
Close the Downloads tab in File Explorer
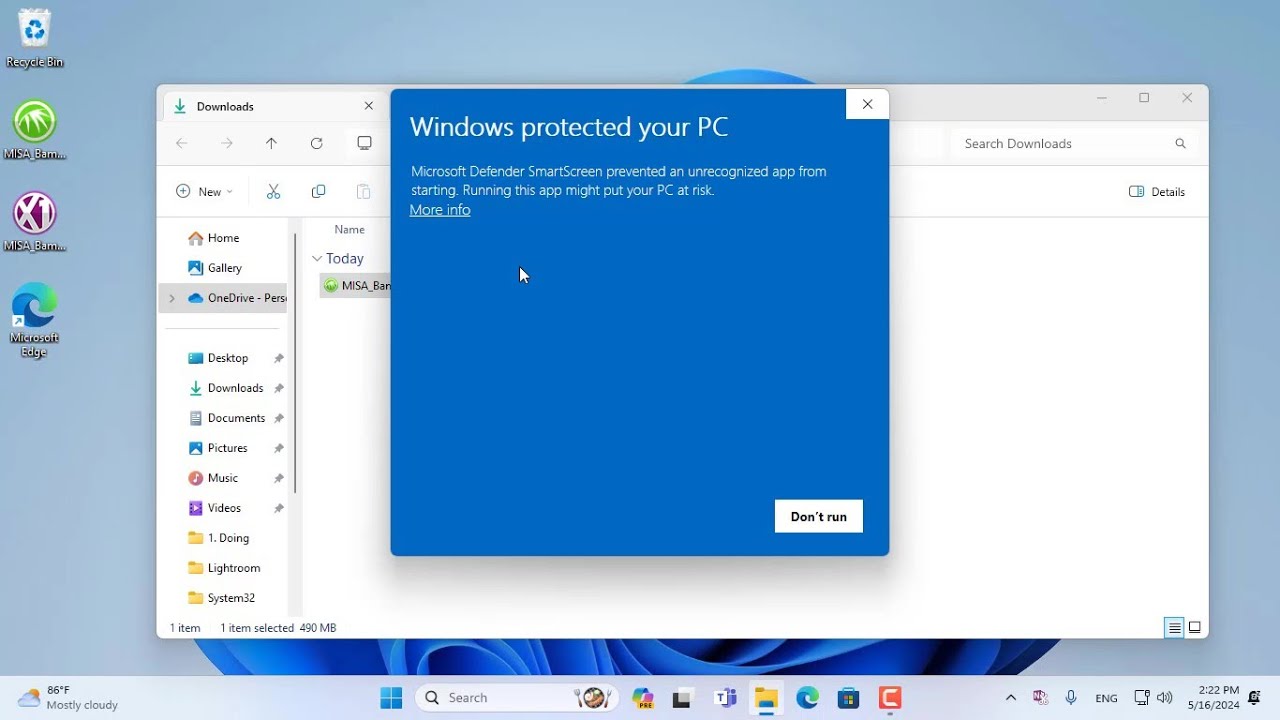click(369, 106)
